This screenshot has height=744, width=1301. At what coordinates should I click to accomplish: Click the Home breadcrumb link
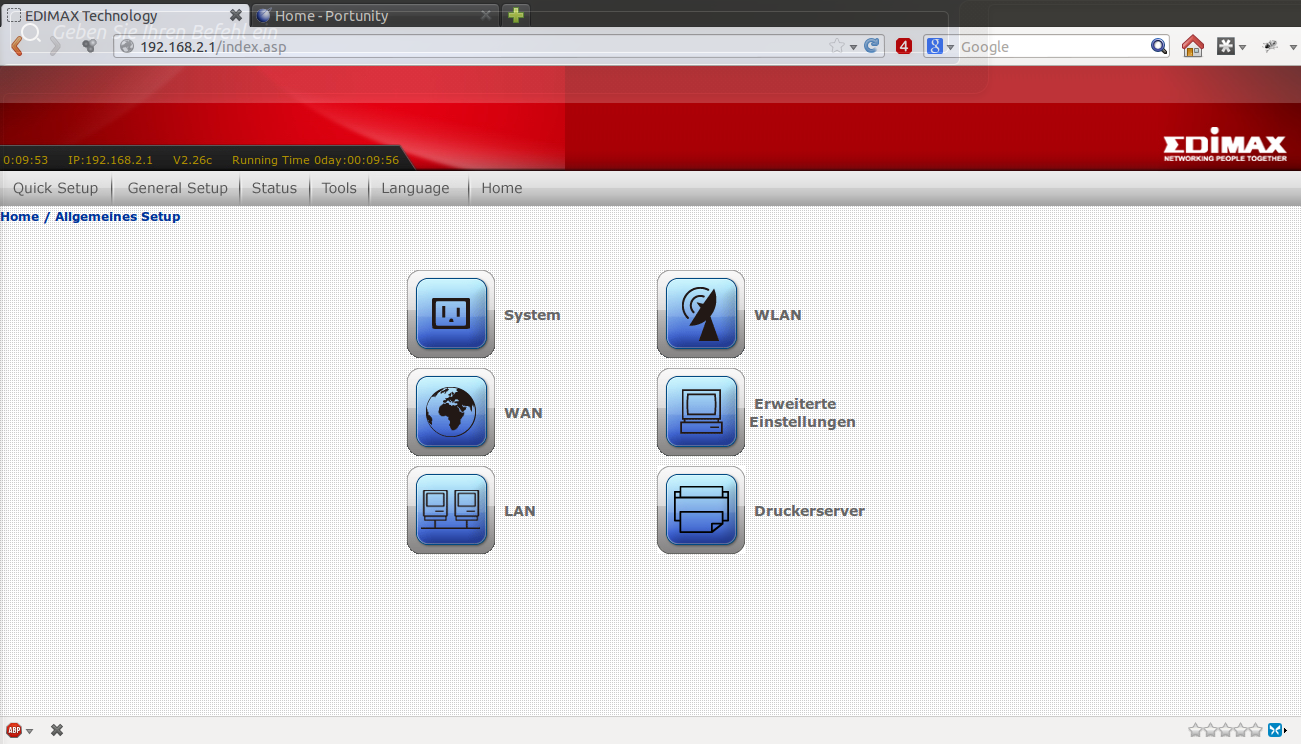pyautogui.click(x=20, y=216)
